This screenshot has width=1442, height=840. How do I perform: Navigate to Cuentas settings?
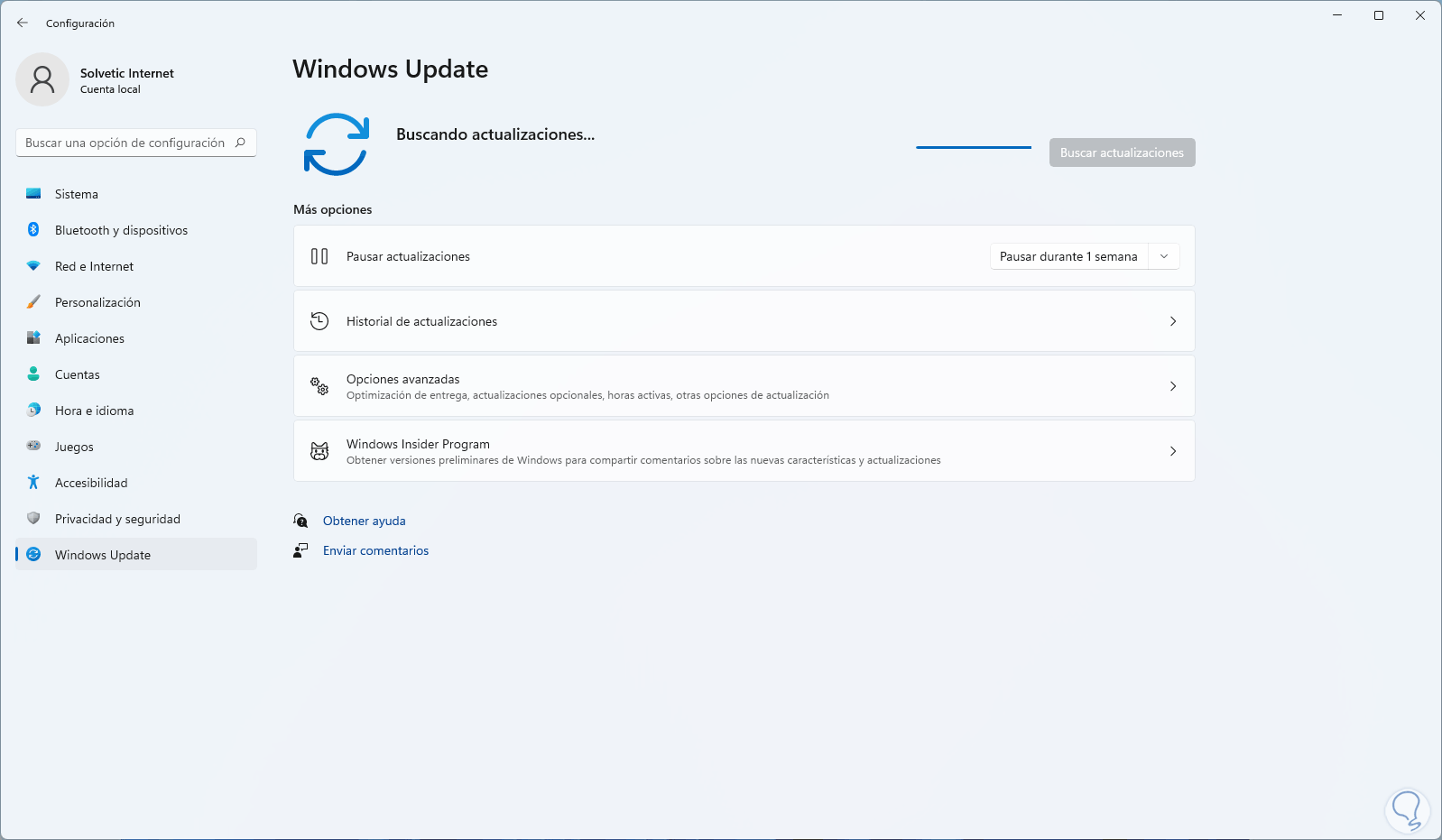coord(136,374)
